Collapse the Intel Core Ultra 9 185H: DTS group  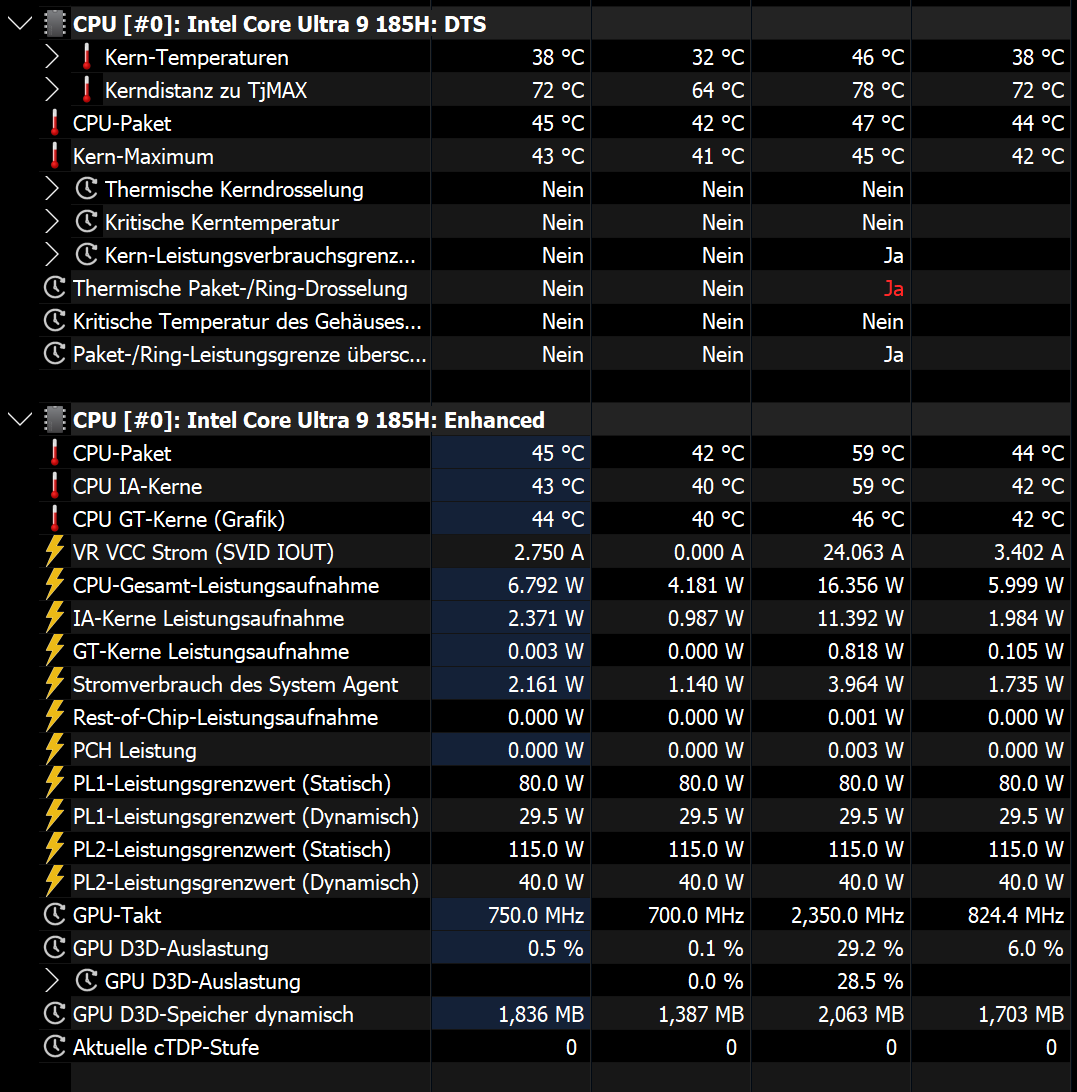click(x=20, y=24)
